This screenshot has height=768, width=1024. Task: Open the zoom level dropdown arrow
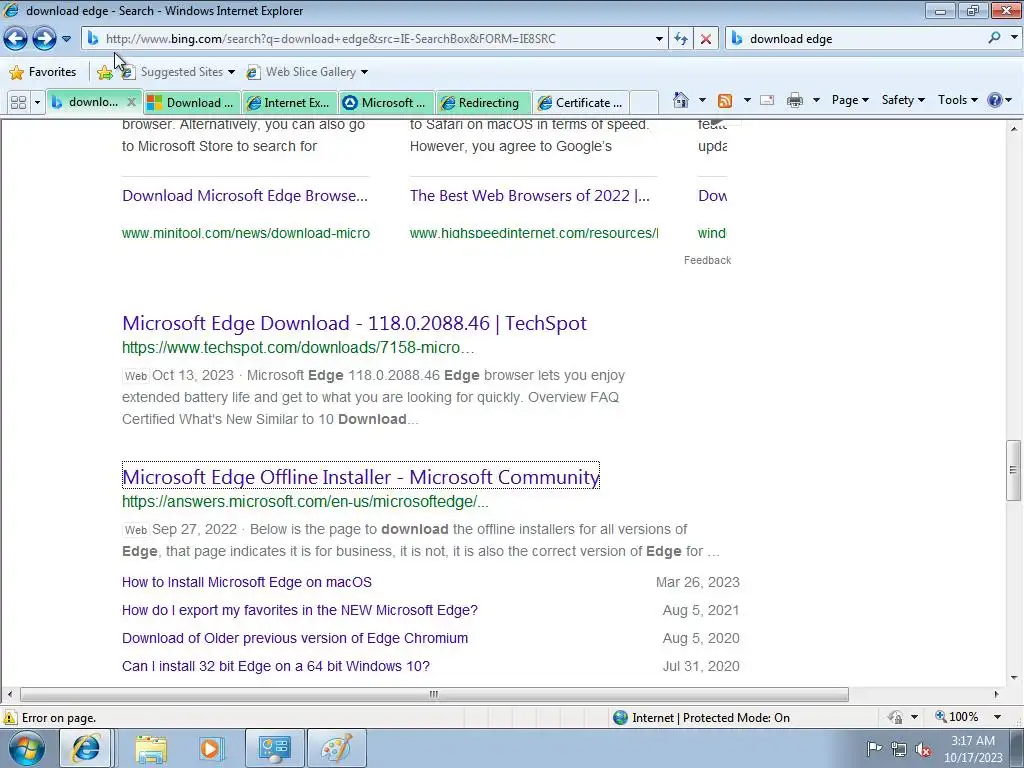pyautogui.click(x=997, y=717)
